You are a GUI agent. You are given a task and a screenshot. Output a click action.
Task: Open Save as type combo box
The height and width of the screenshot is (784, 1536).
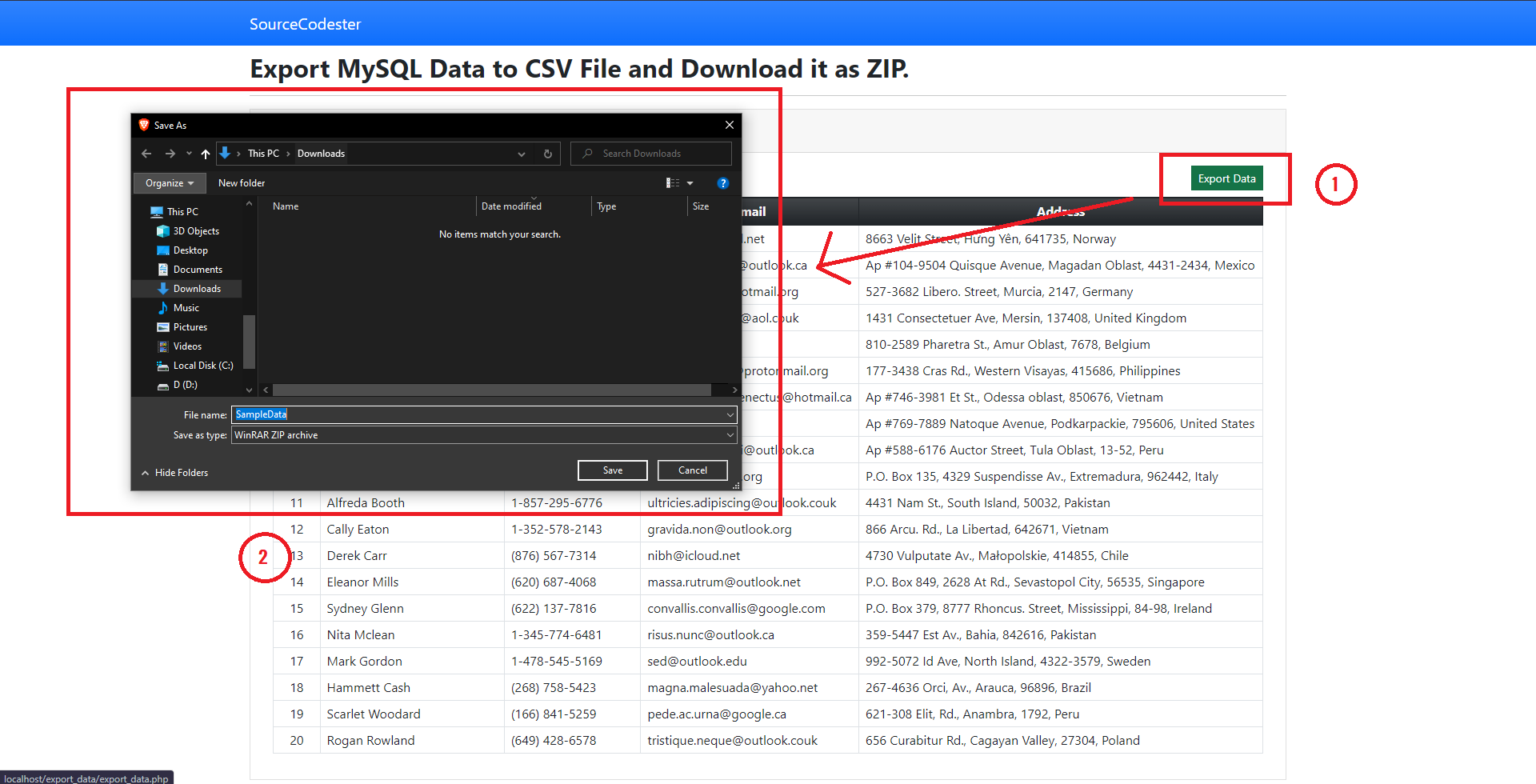484,435
